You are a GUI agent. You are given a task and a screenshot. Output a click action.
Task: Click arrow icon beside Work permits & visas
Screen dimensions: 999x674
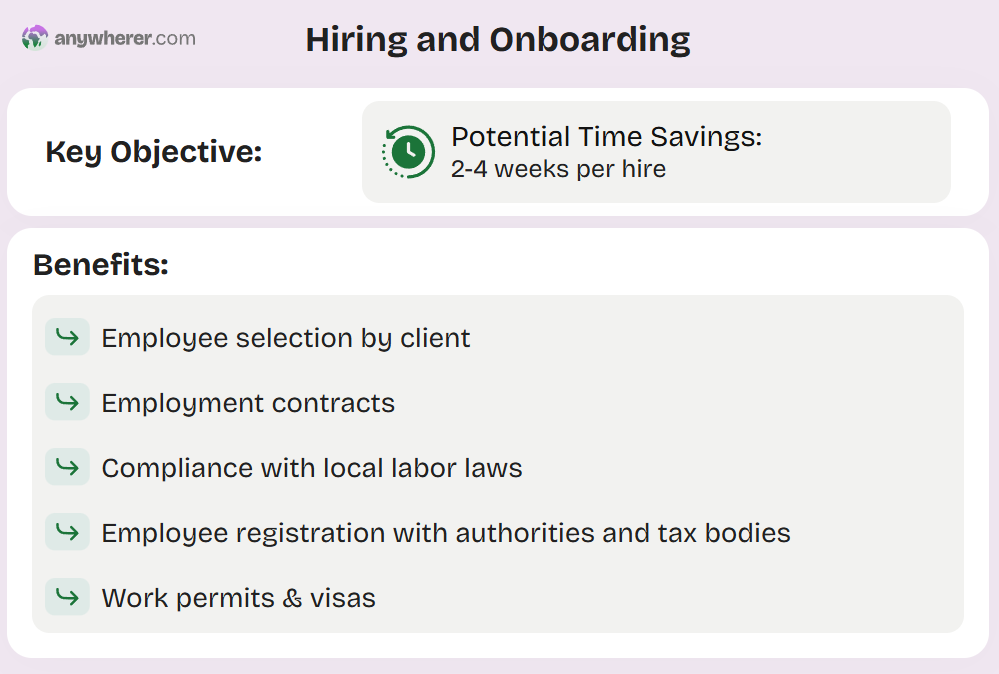68,596
